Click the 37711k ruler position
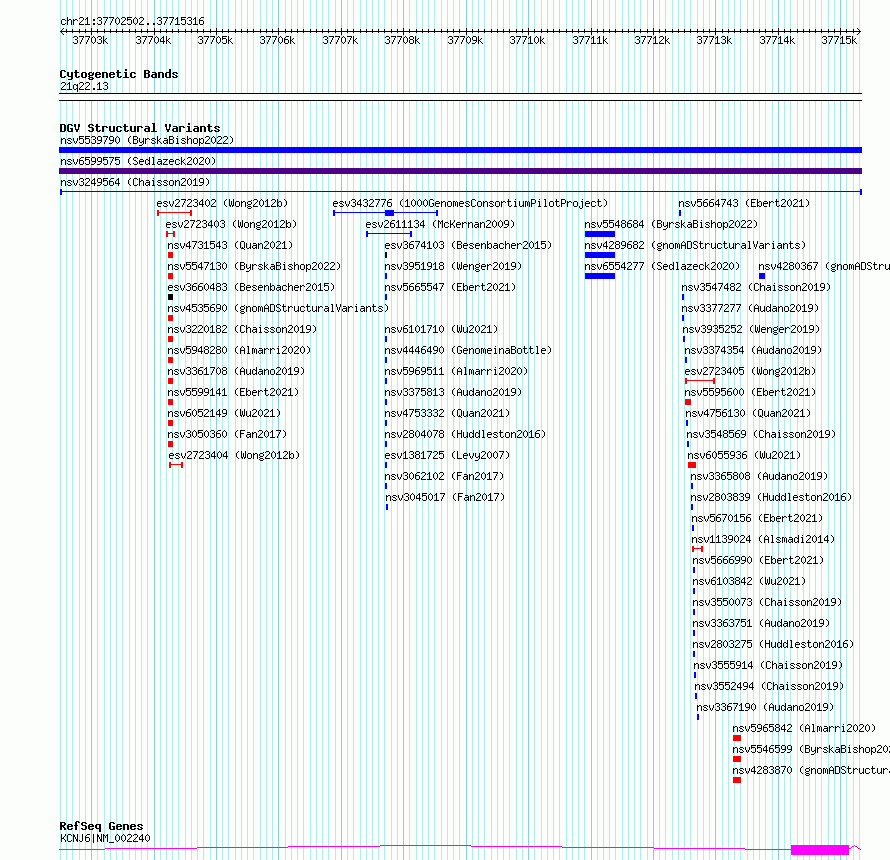Image resolution: width=890 pixels, height=860 pixels. [590, 40]
